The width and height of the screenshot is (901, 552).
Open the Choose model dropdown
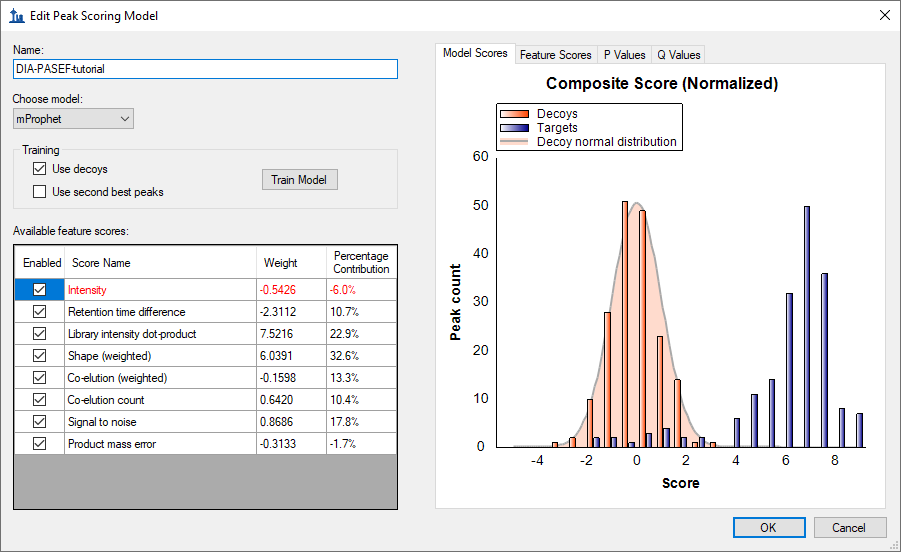click(x=73, y=119)
